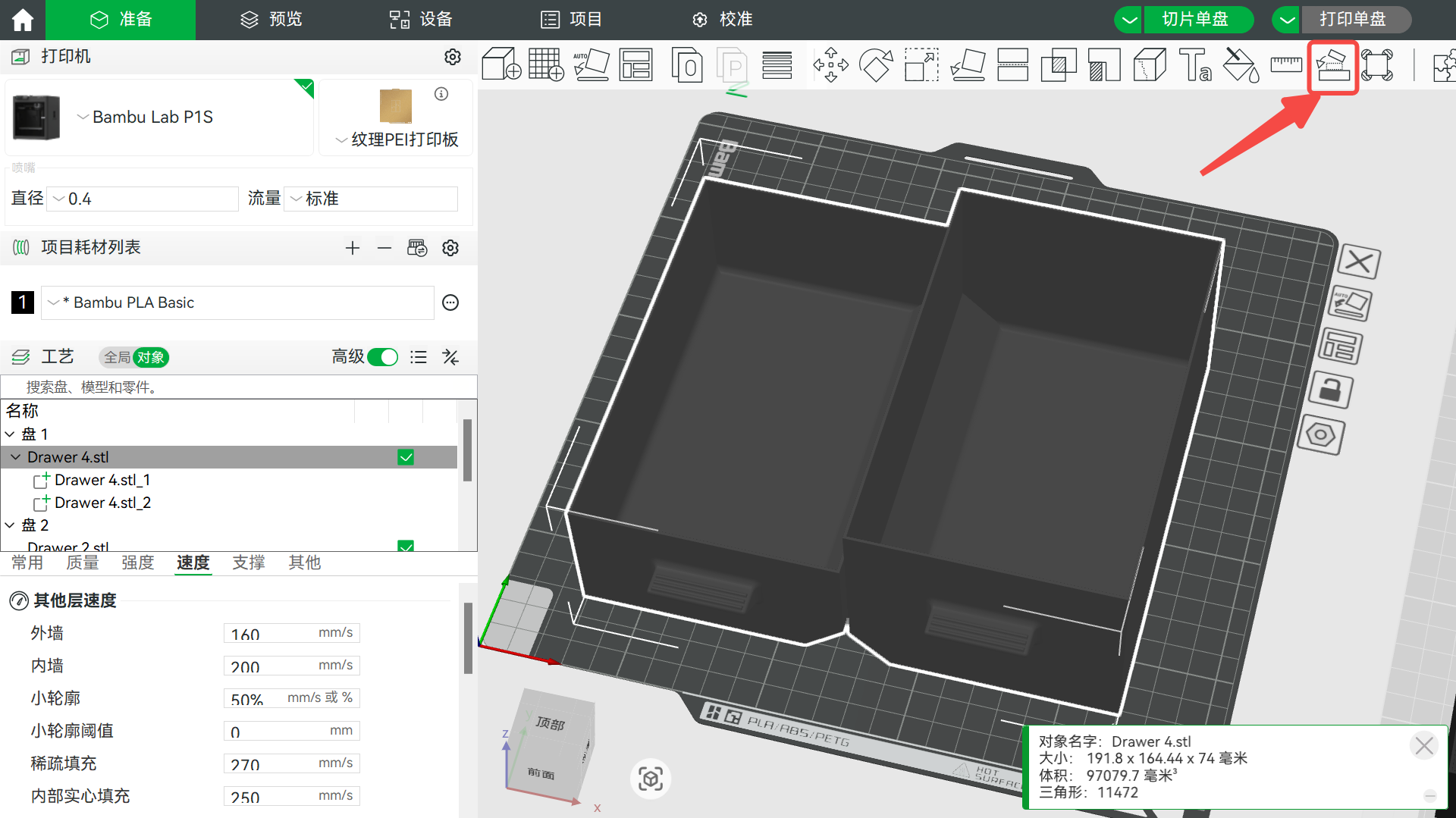Open the Text shape tool
Screen dimensions: 1456x818
[x=1195, y=64]
